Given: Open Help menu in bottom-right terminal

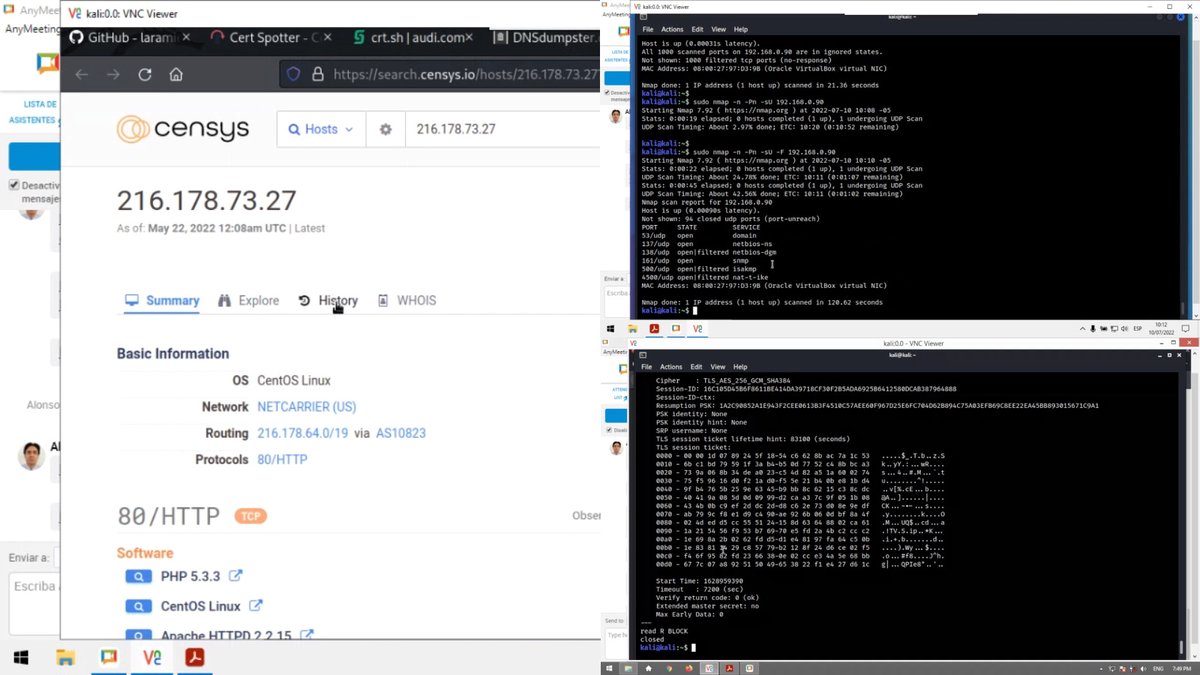Looking at the screenshot, I should (x=740, y=367).
